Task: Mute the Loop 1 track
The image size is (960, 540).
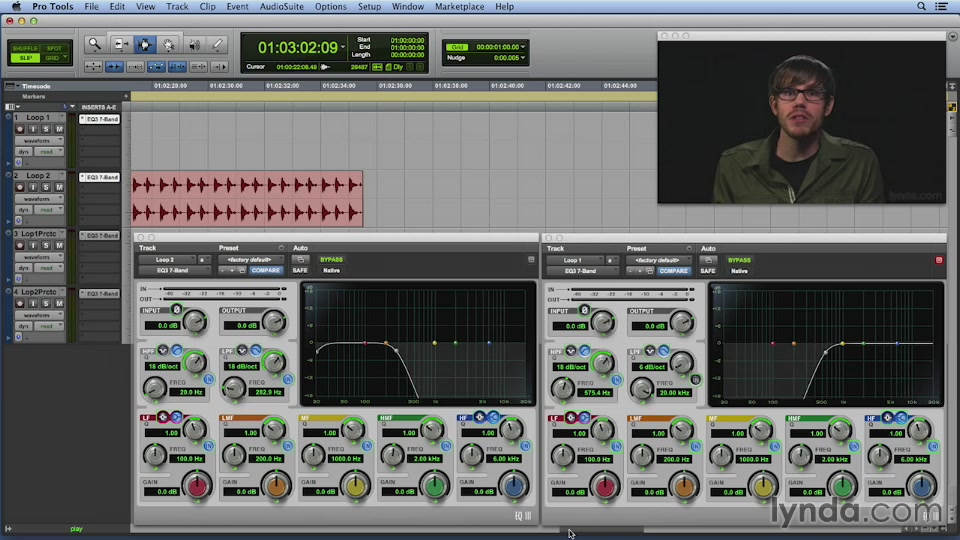Action: point(59,129)
